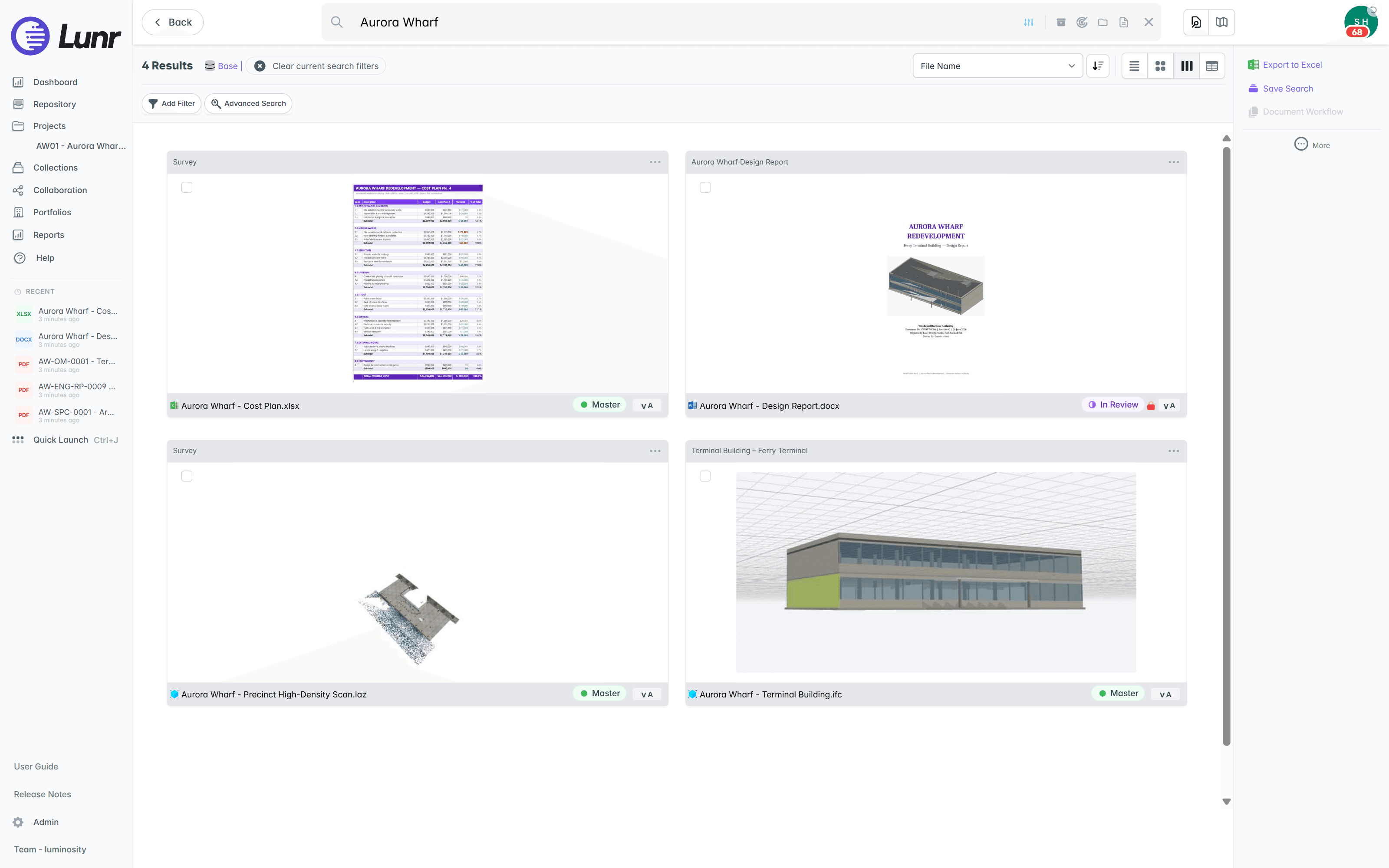Click the lock icon on Design Report

[1151, 406]
